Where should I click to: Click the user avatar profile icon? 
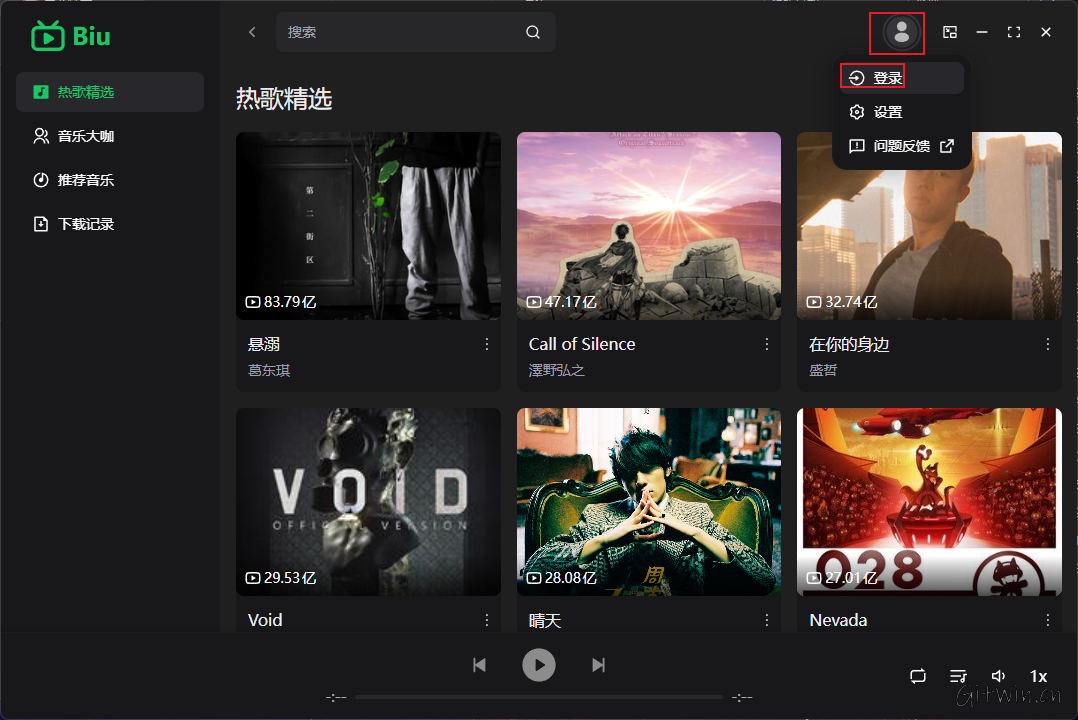click(x=901, y=33)
